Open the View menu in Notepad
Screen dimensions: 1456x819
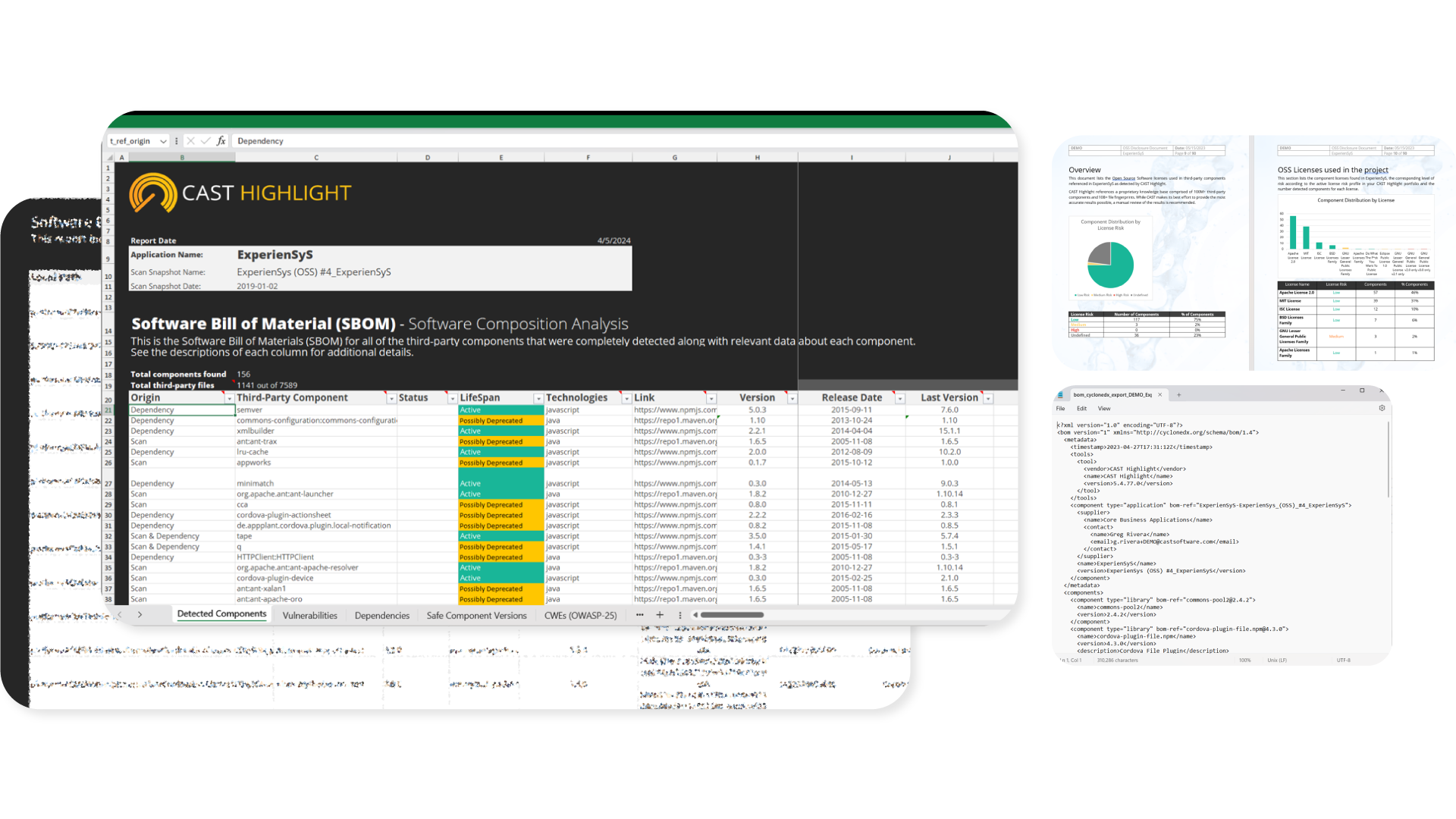tap(1104, 409)
